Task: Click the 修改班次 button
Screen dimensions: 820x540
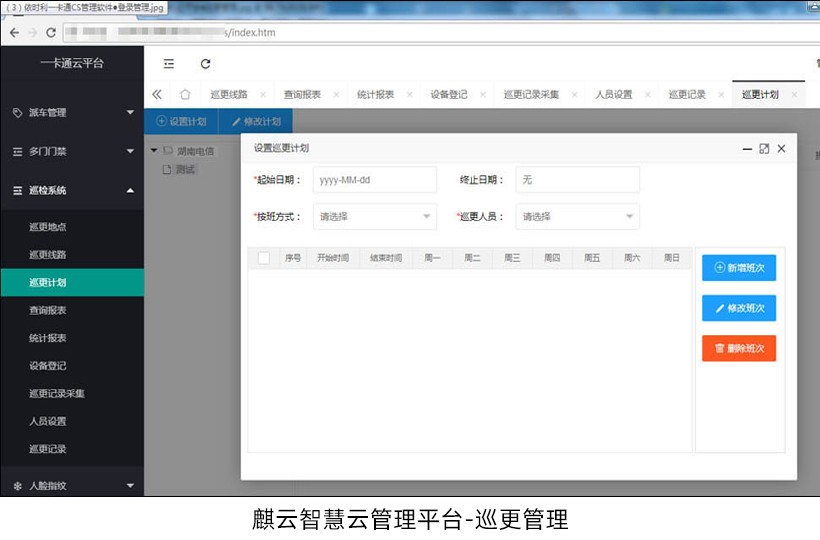Action: coord(739,308)
